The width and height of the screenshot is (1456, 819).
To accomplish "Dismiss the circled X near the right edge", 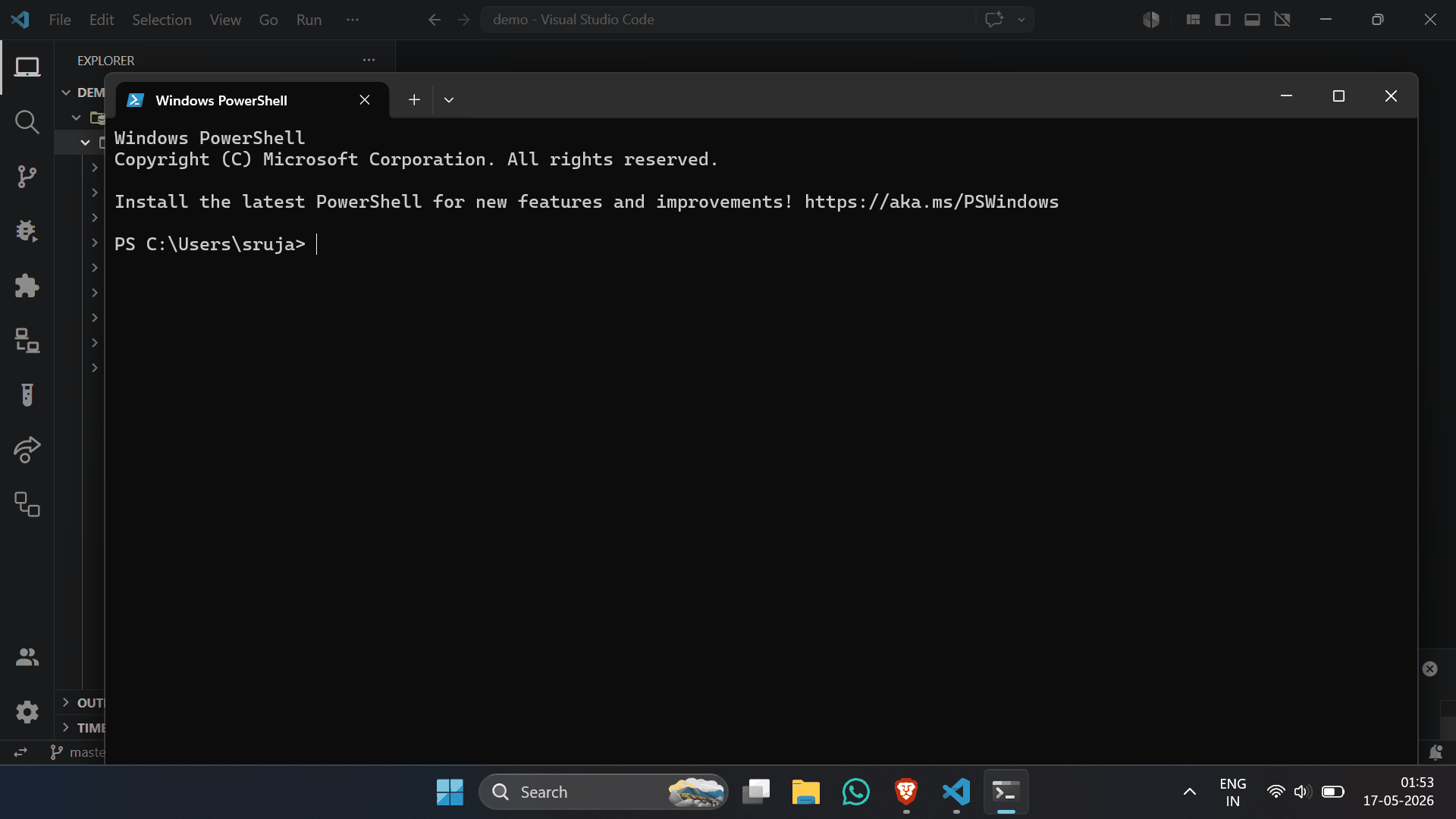I will pyautogui.click(x=1430, y=669).
